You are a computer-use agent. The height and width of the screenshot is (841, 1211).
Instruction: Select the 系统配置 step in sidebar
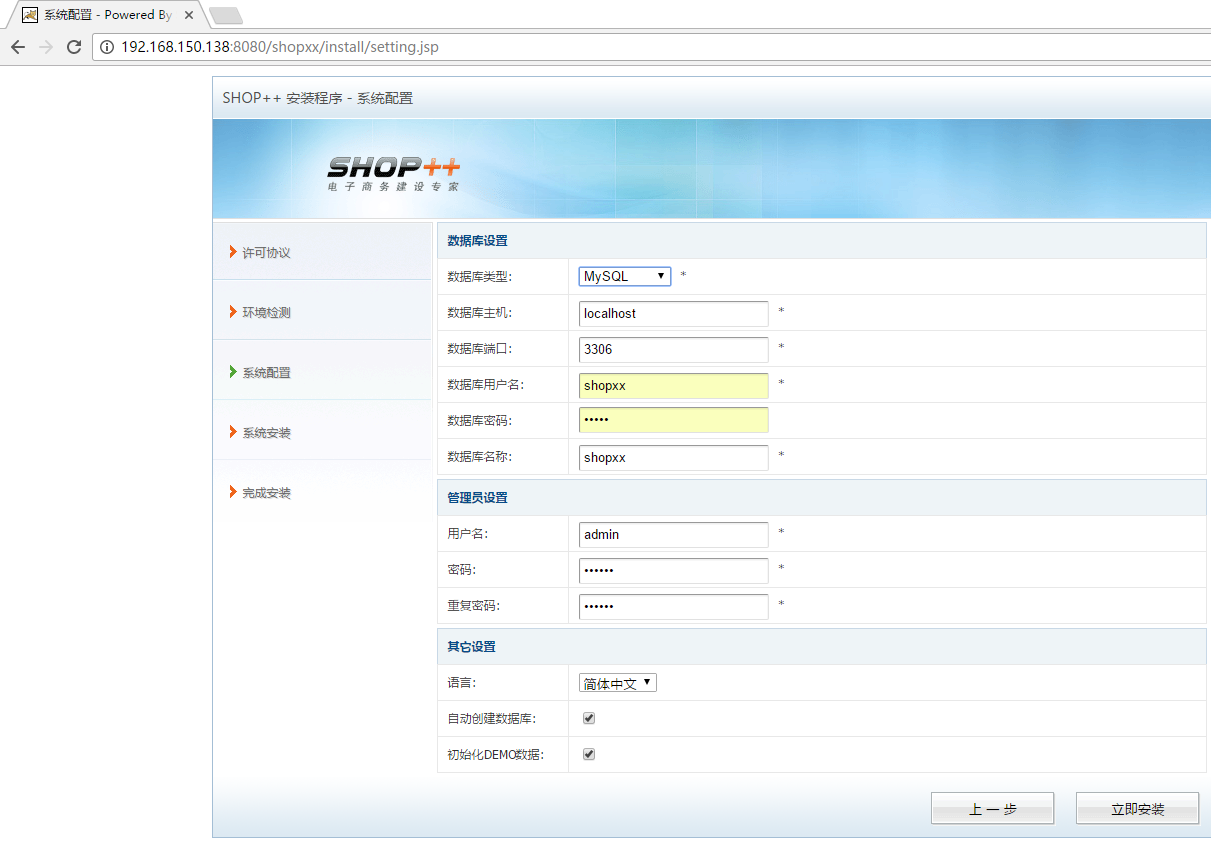click(266, 373)
